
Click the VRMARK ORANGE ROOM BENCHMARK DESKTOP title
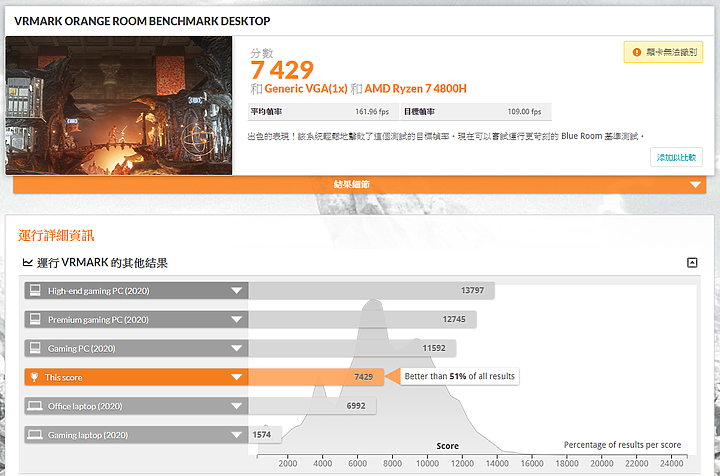pos(142,21)
